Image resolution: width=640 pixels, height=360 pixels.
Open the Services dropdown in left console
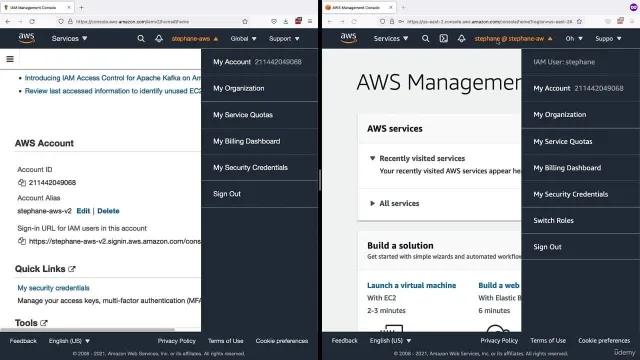(x=69, y=38)
